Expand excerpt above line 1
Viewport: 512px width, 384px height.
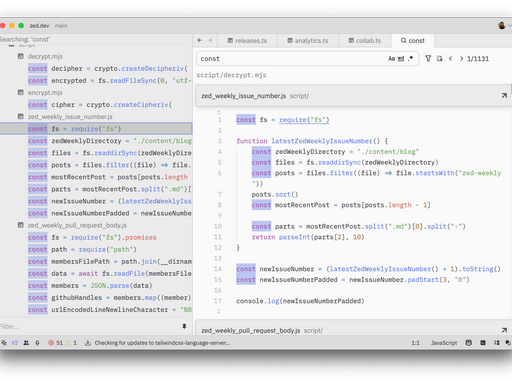coord(219,112)
